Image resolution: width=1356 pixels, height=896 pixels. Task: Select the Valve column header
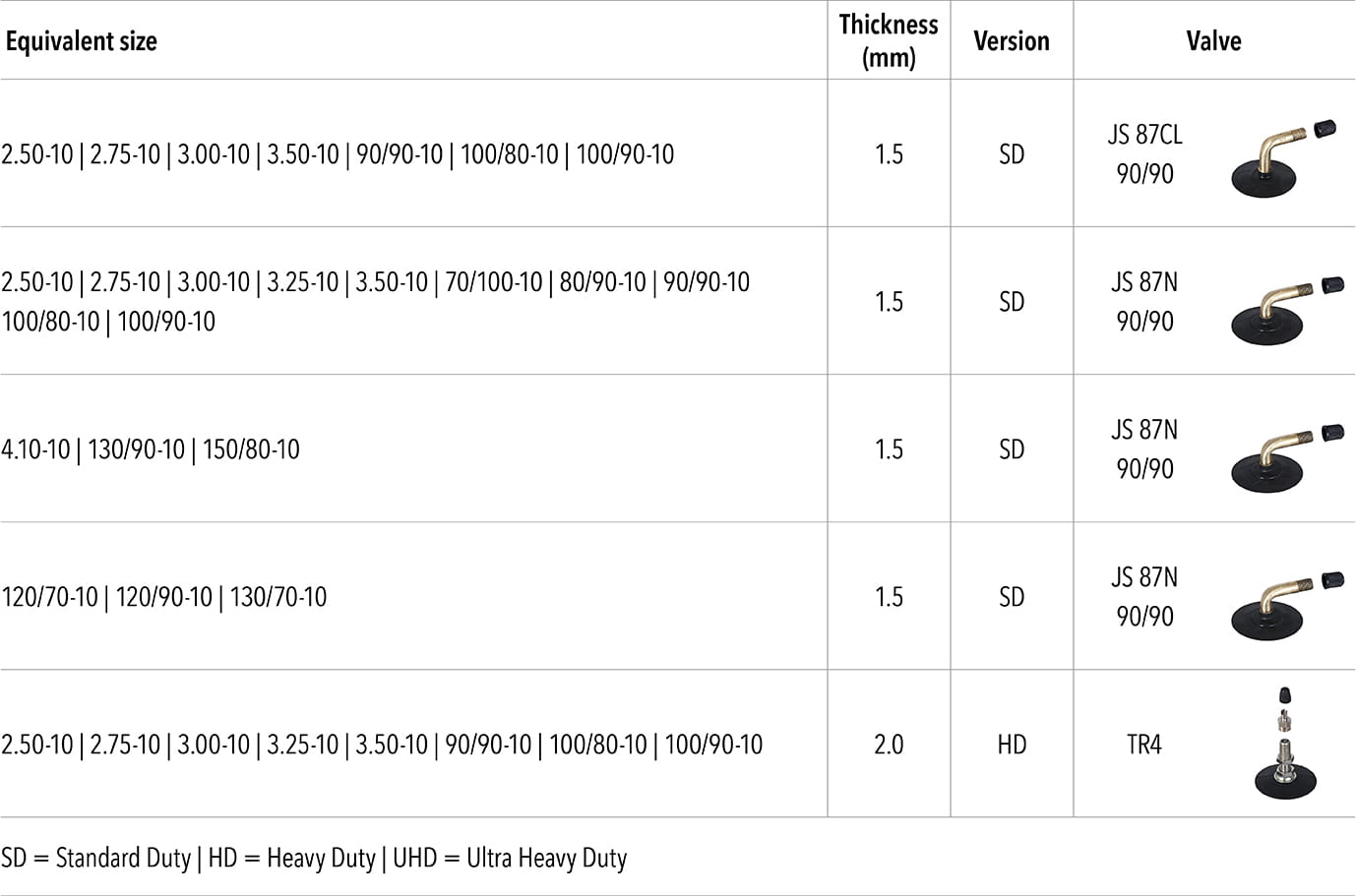(1213, 41)
